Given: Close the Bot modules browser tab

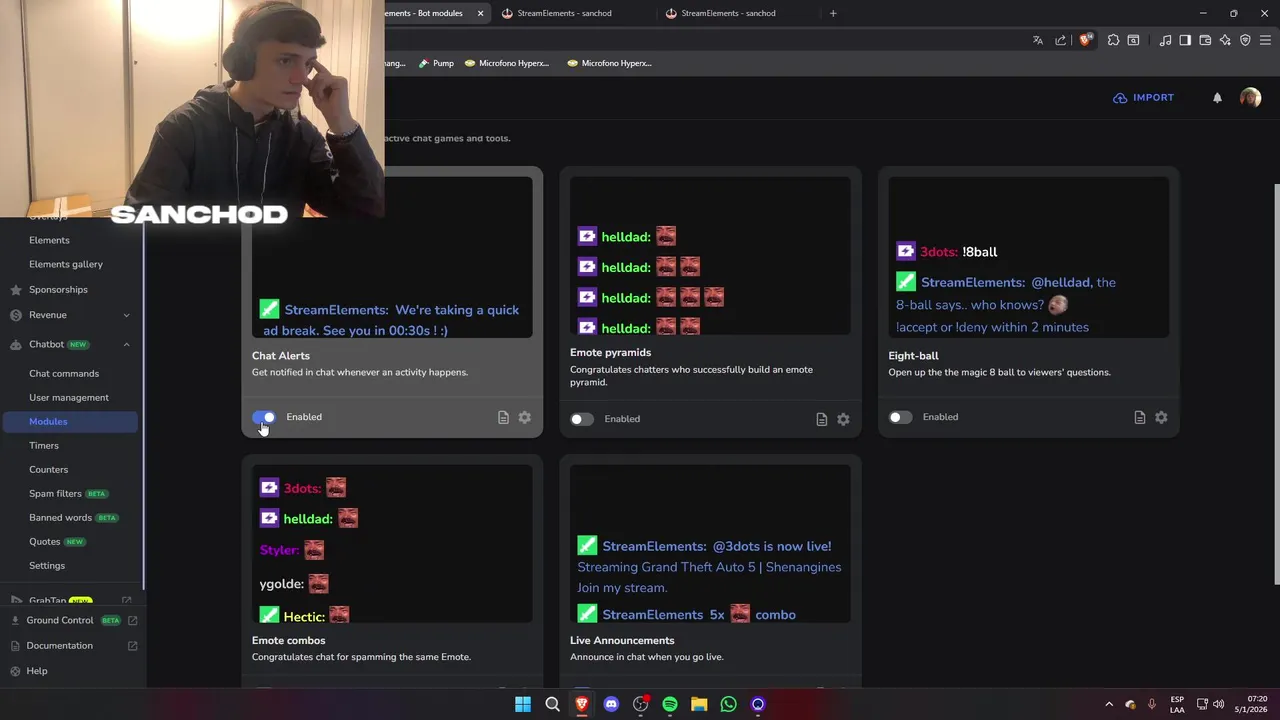Looking at the screenshot, I should coord(481,13).
